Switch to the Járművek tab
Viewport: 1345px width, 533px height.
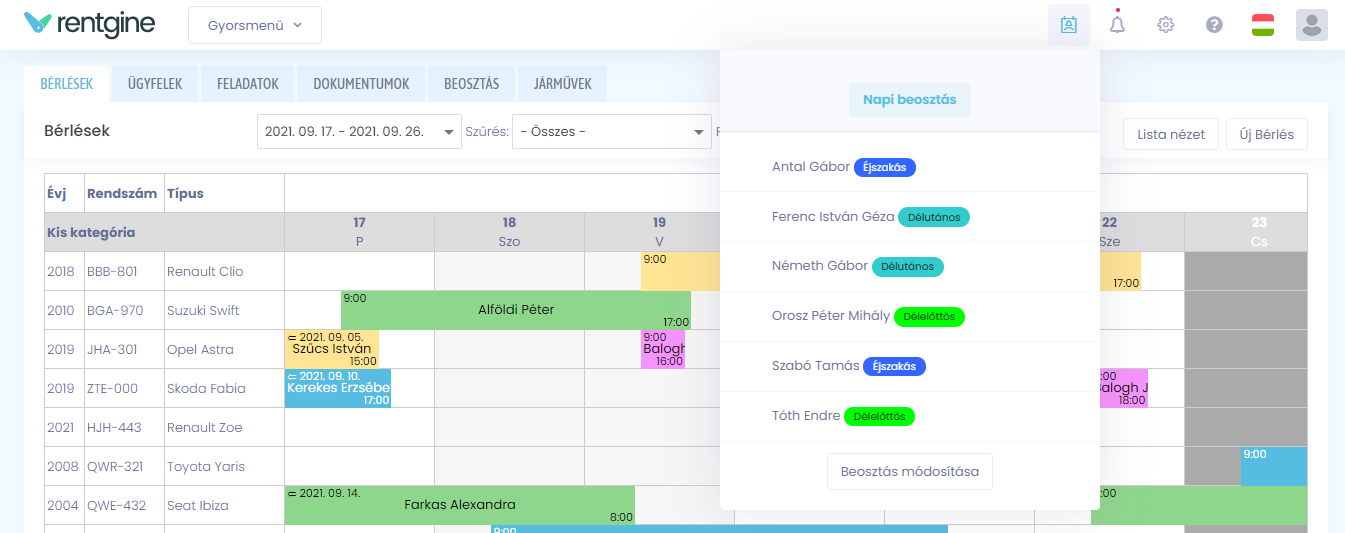[563, 84]
